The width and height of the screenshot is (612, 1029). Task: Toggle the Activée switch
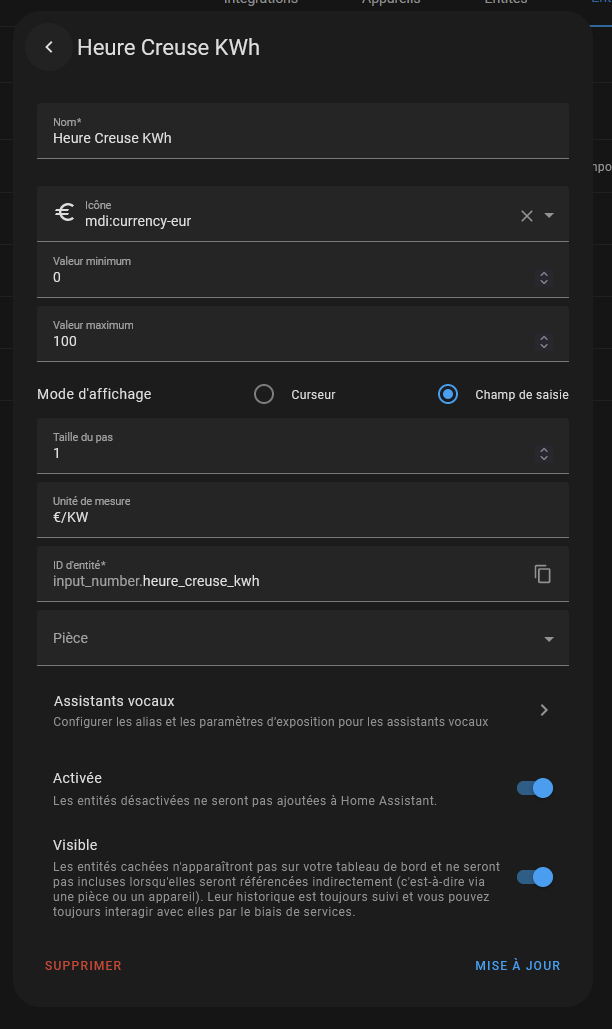pyautogui.click(x=535, y=788)
